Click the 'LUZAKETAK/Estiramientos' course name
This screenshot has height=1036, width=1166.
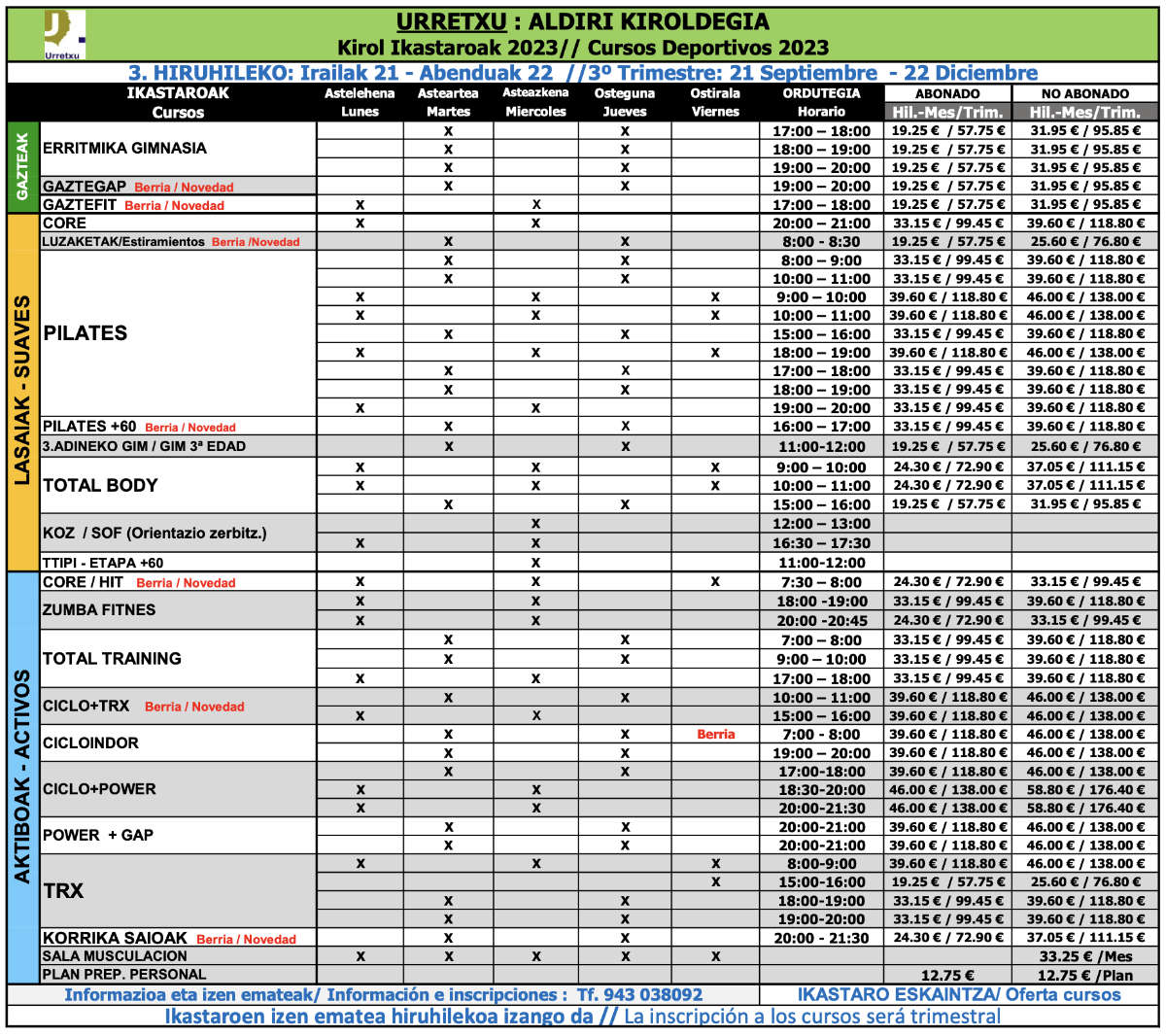point(123,241)
